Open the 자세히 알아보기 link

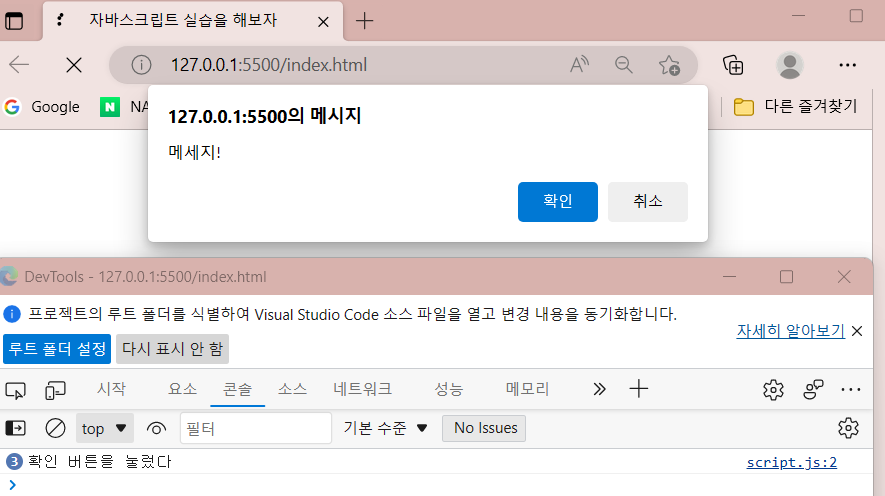click(790, 331)
